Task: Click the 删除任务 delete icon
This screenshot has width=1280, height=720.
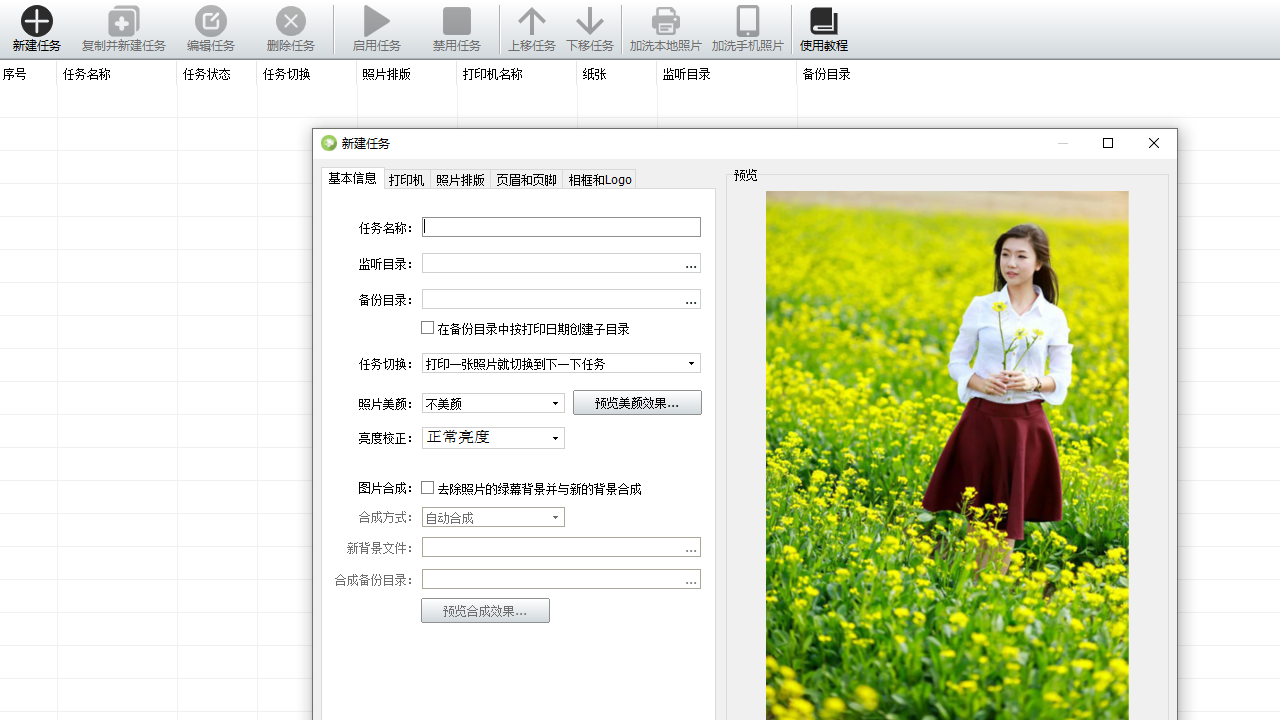Action: click(x=291, y=21)
